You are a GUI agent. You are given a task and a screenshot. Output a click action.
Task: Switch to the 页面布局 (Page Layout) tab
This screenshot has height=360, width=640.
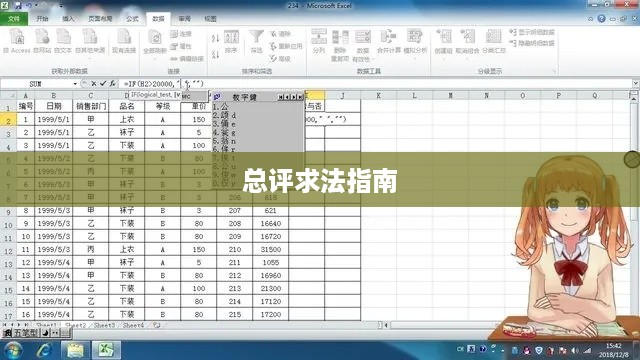point(100,19)
